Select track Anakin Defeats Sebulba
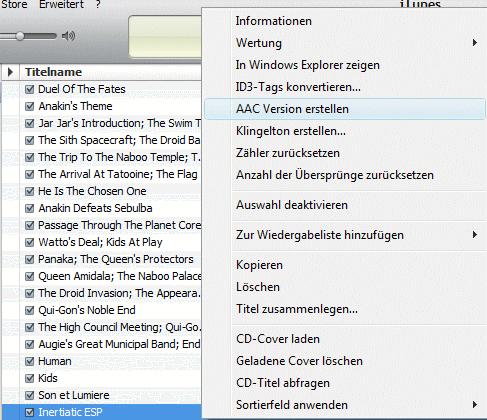This screenshot has width=487, height=420. [x=95, y=208]
